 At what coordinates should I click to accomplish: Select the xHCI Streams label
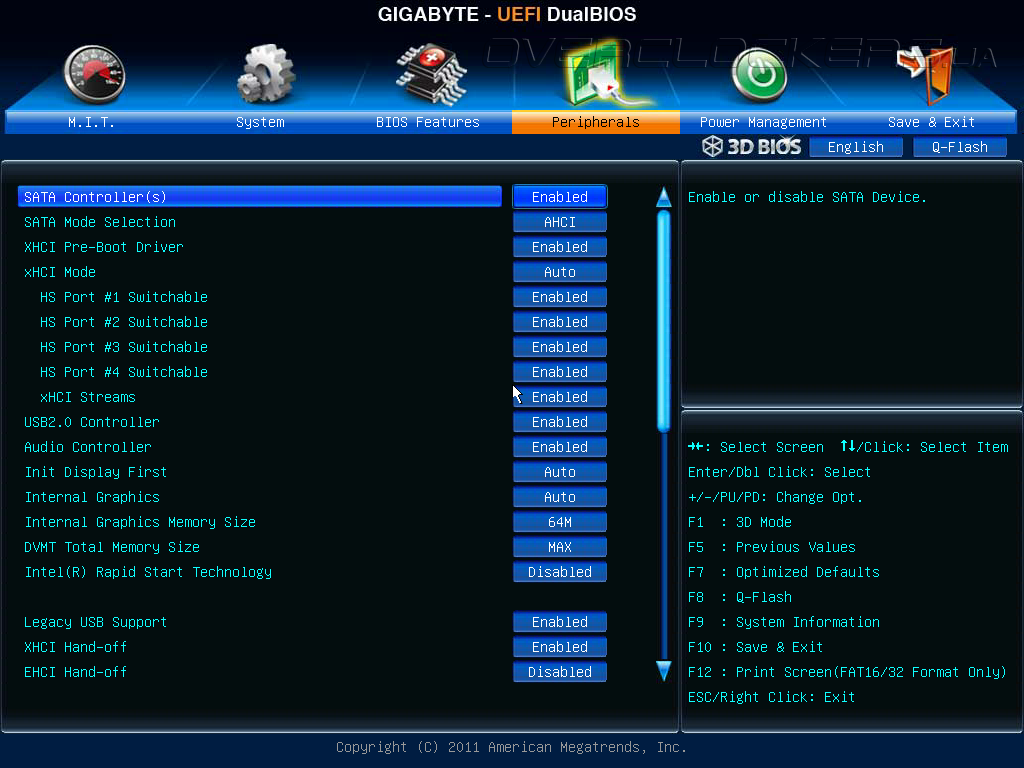pos(88,397)
